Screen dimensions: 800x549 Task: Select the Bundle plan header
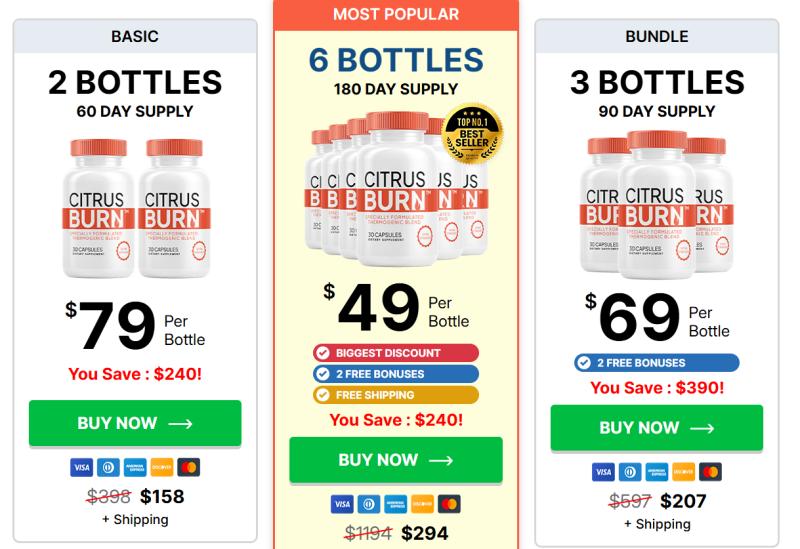coord(657,37)
